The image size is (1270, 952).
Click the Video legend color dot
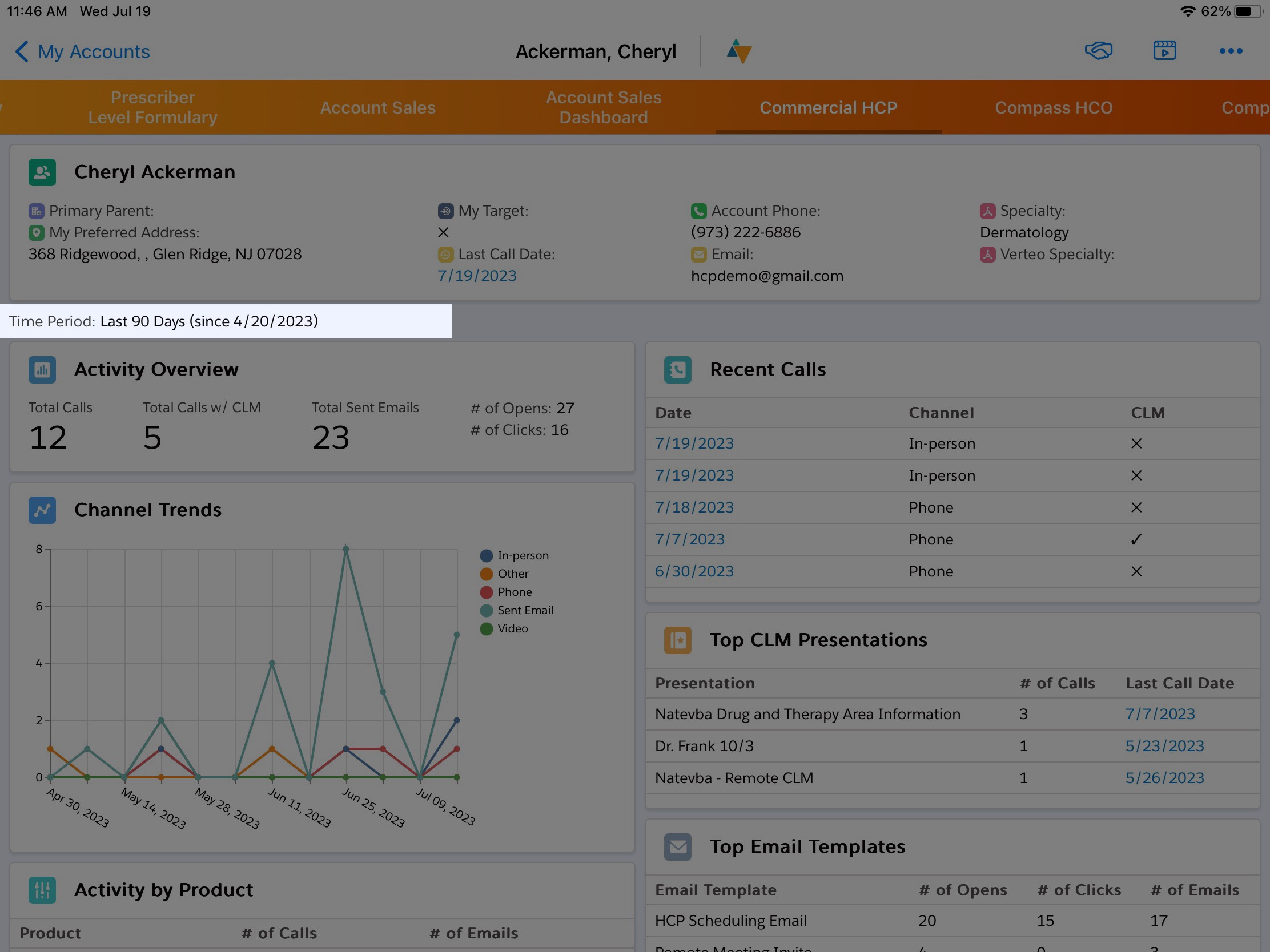(486, 628)
